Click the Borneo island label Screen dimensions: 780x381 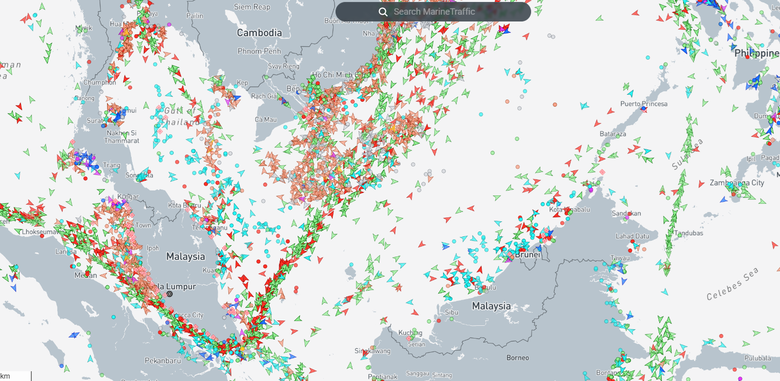[x=518, y=358]
